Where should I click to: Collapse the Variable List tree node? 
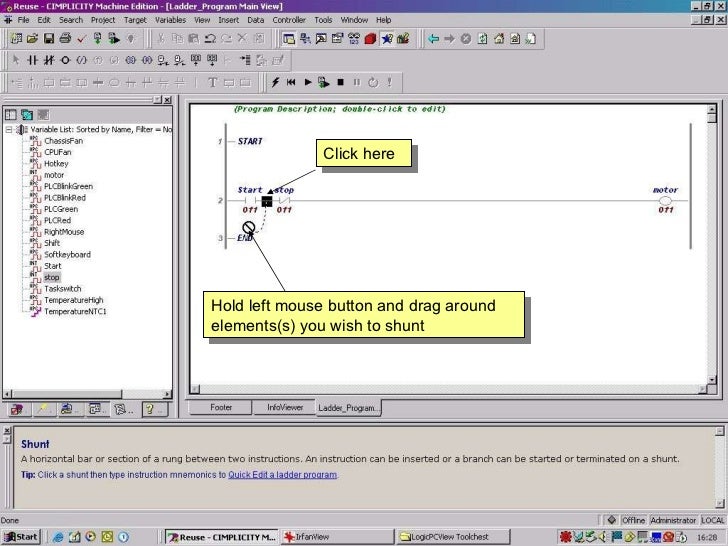(9, 130)
